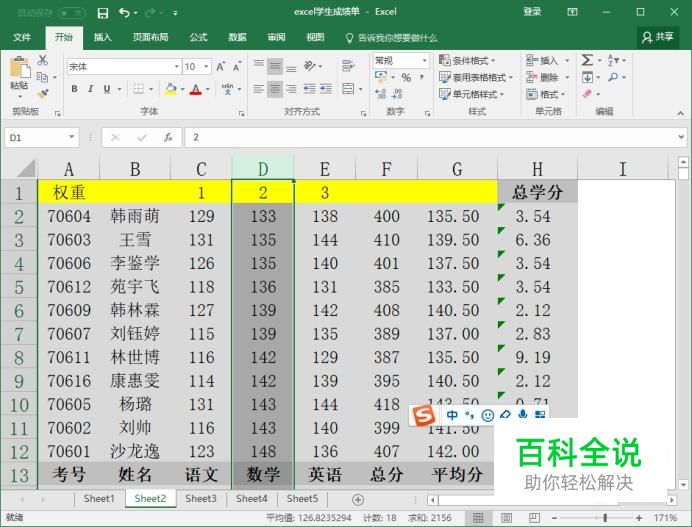Toggle center horizontal alignment
Image resolution: width=692 pixels, height=527 pixels.
(x=275, y=89)
